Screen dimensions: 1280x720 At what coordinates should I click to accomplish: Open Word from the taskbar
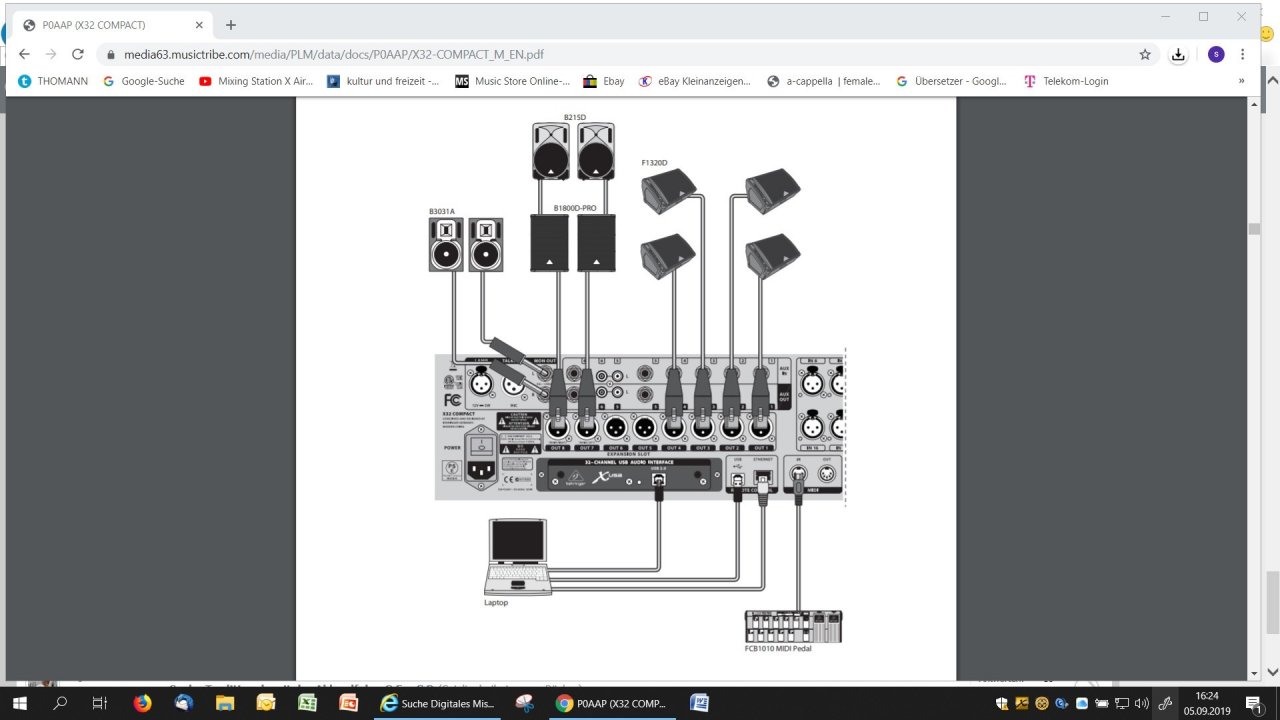[699, 703]
